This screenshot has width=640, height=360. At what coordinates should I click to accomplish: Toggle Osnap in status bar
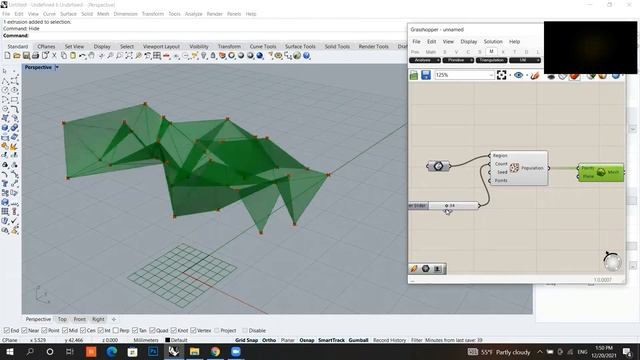pos(307,340)
